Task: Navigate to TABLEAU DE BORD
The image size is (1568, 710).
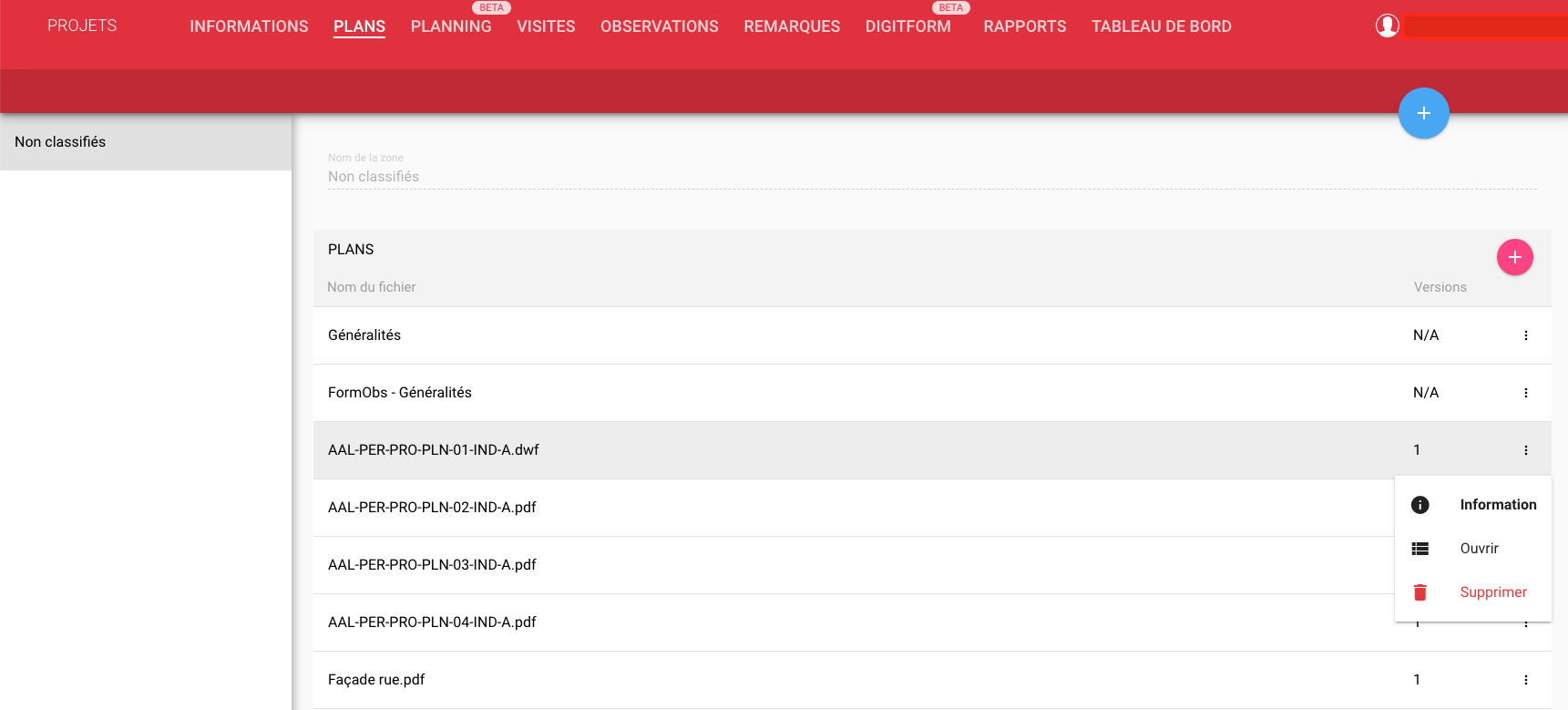Action: coord(1161,26)
